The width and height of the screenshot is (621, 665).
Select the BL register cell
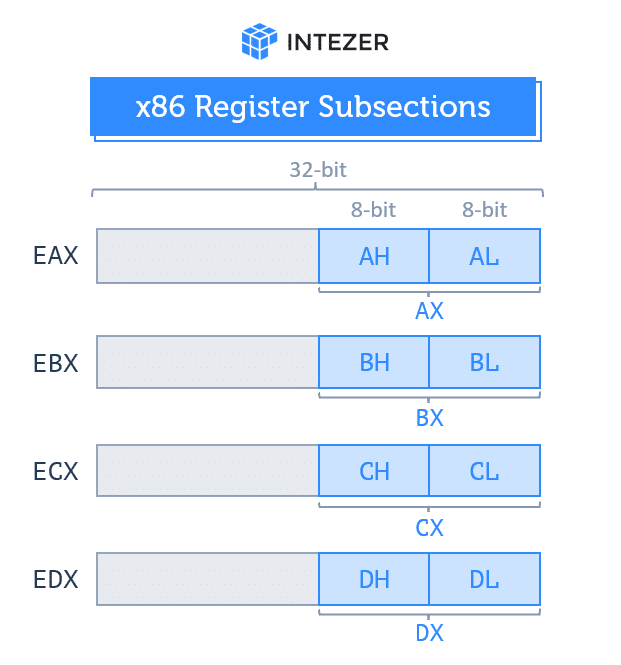coord(485,362)
